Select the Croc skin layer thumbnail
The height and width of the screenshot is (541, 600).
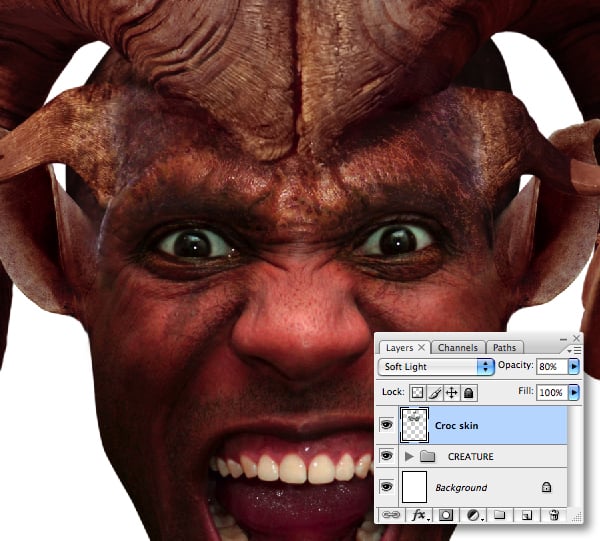(413, 425)
